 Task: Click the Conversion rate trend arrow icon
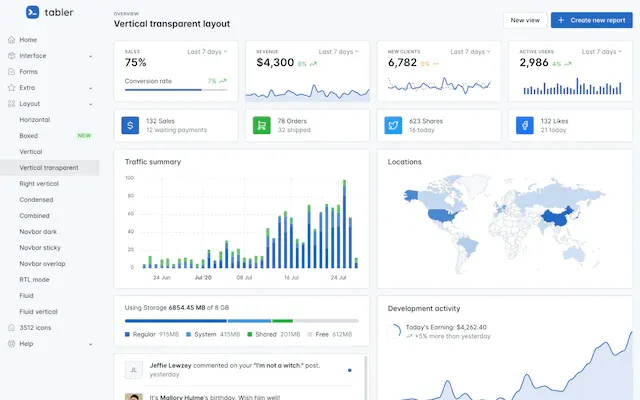tap(223, 81)
